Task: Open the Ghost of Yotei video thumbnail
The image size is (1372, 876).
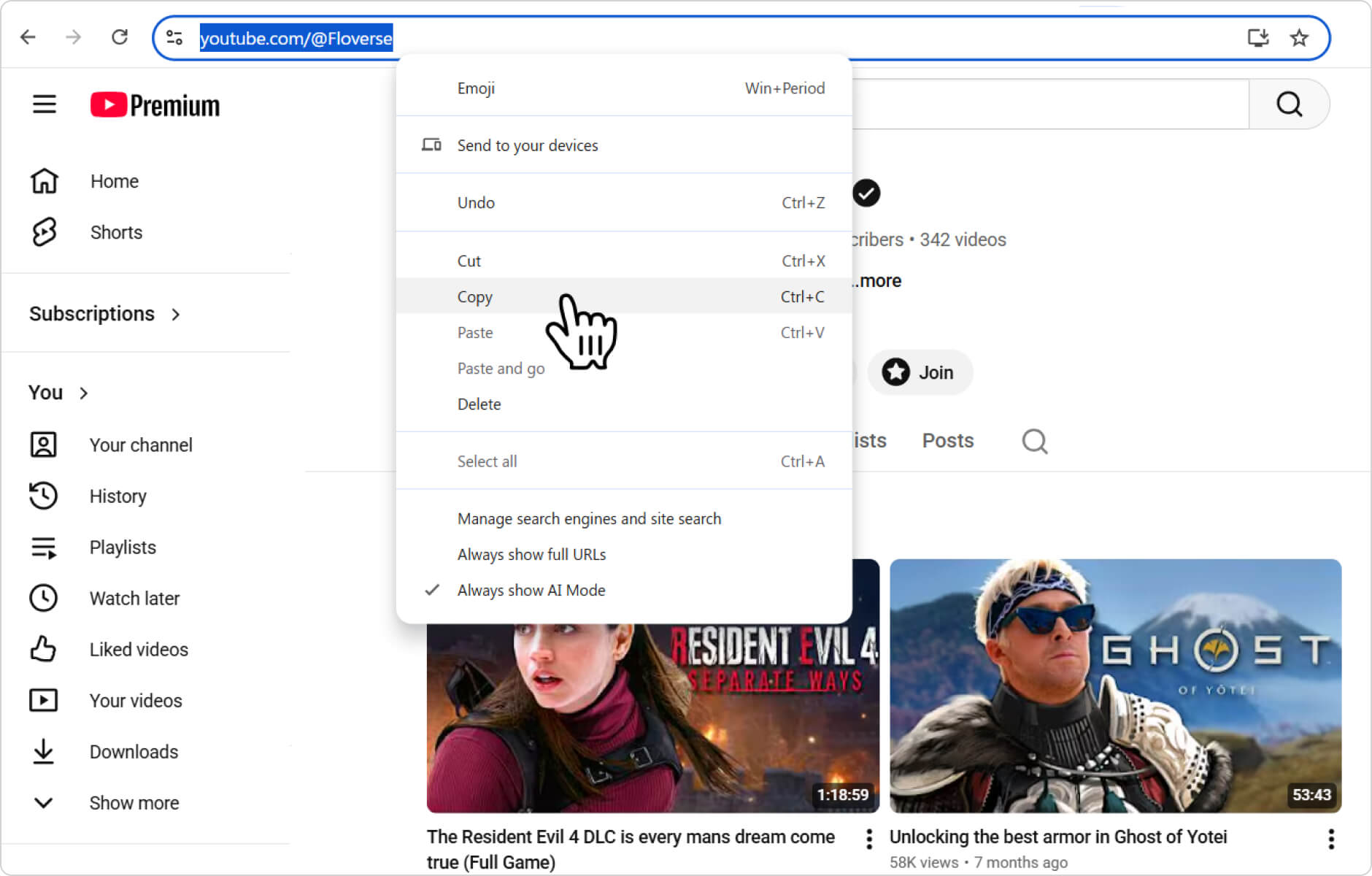Action: click(x=1115, y=685)
